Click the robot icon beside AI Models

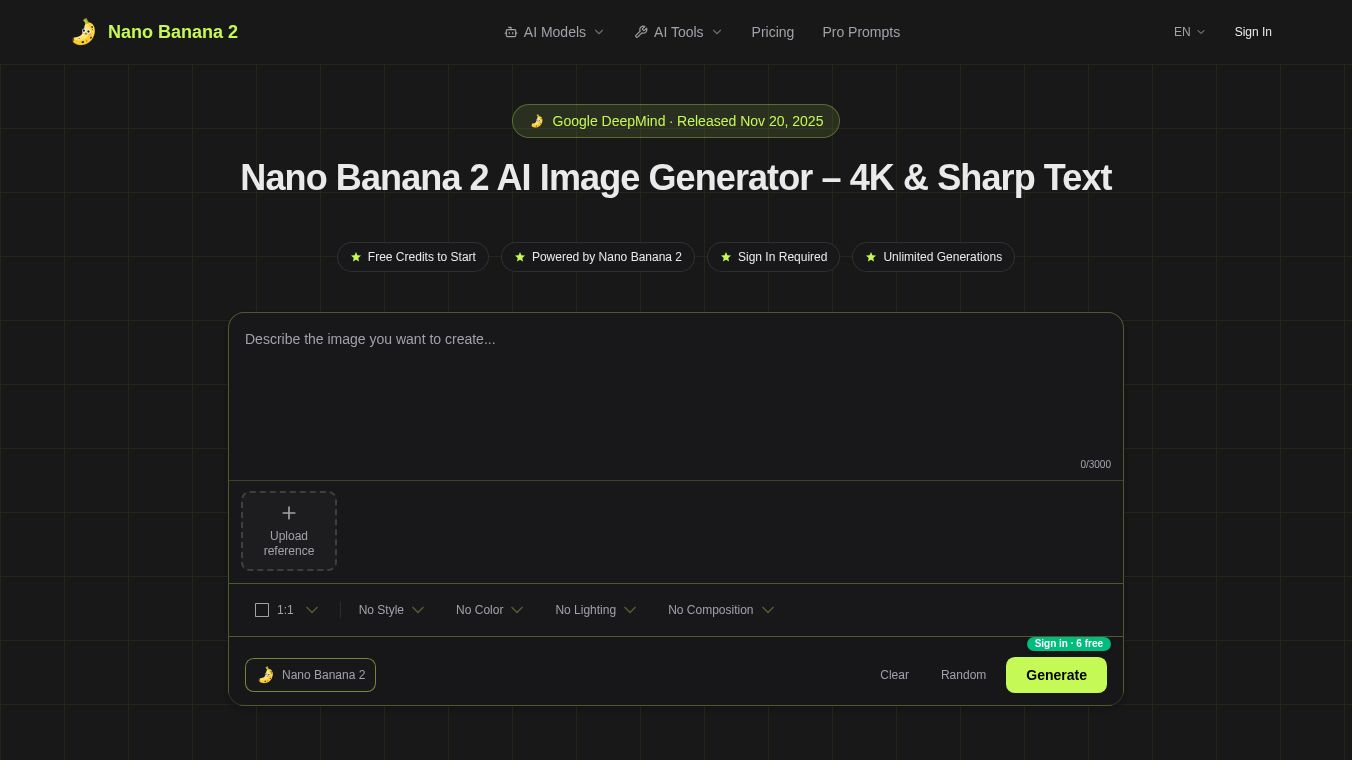(x=511, y=32)
